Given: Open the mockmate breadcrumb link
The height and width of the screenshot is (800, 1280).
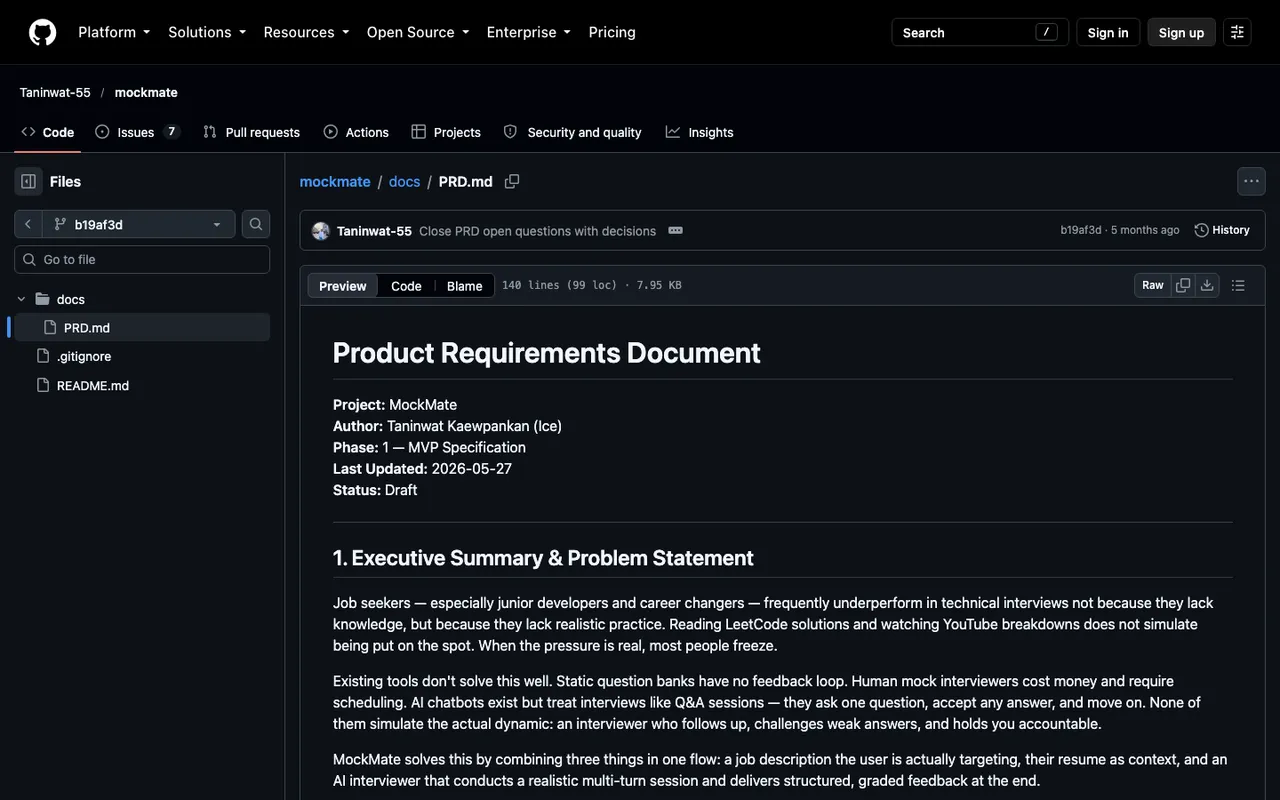Looking at the screenshot, I should point(335,181).
